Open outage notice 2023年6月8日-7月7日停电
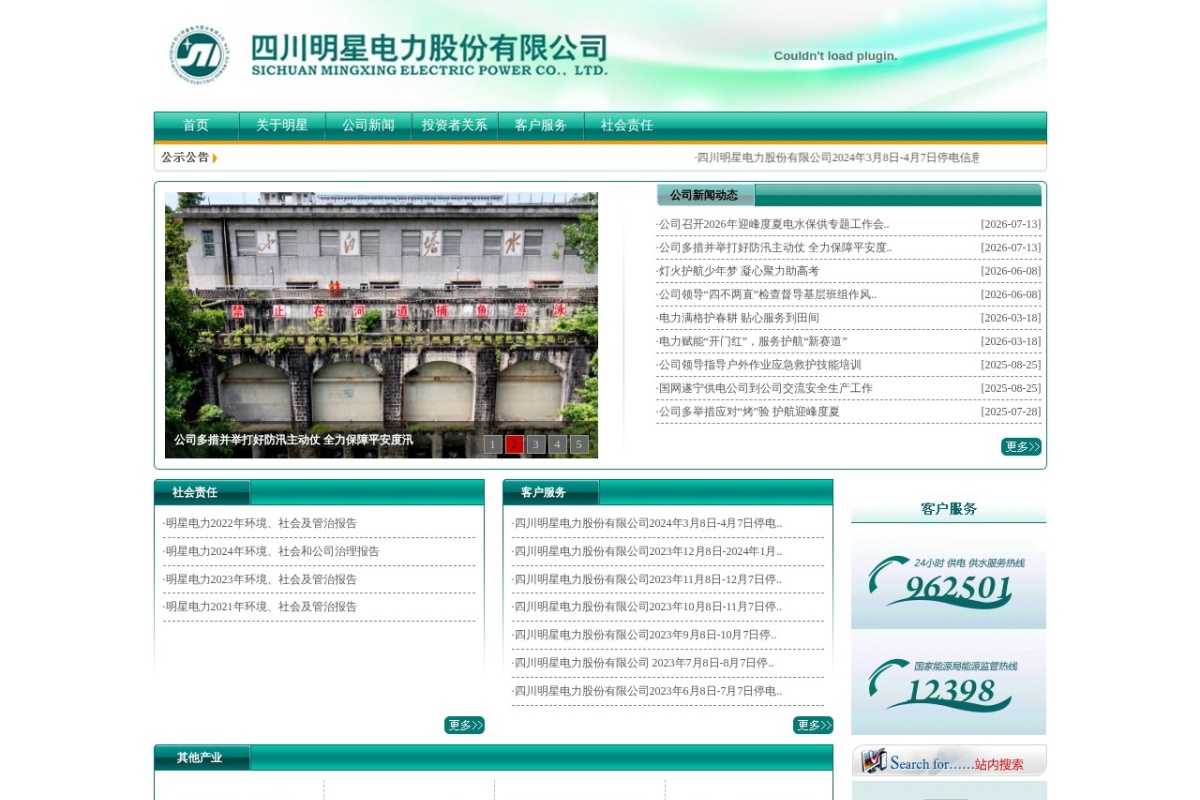Viewport: 1200px width, 800px height. pyautogui.click(x=647, y=690)
